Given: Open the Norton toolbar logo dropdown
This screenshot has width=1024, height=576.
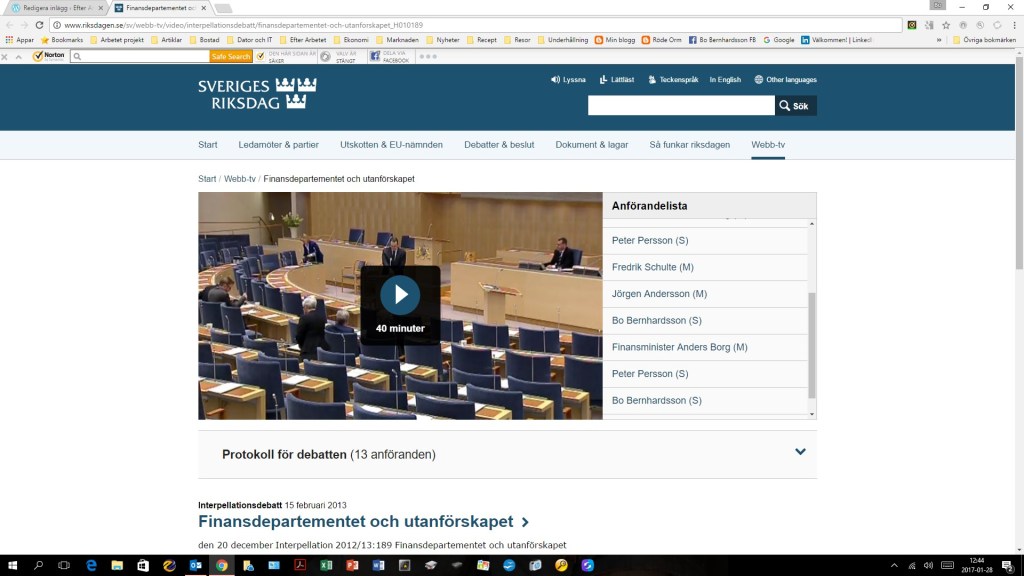Looking at the screenshot, I should tap(50, 56).
